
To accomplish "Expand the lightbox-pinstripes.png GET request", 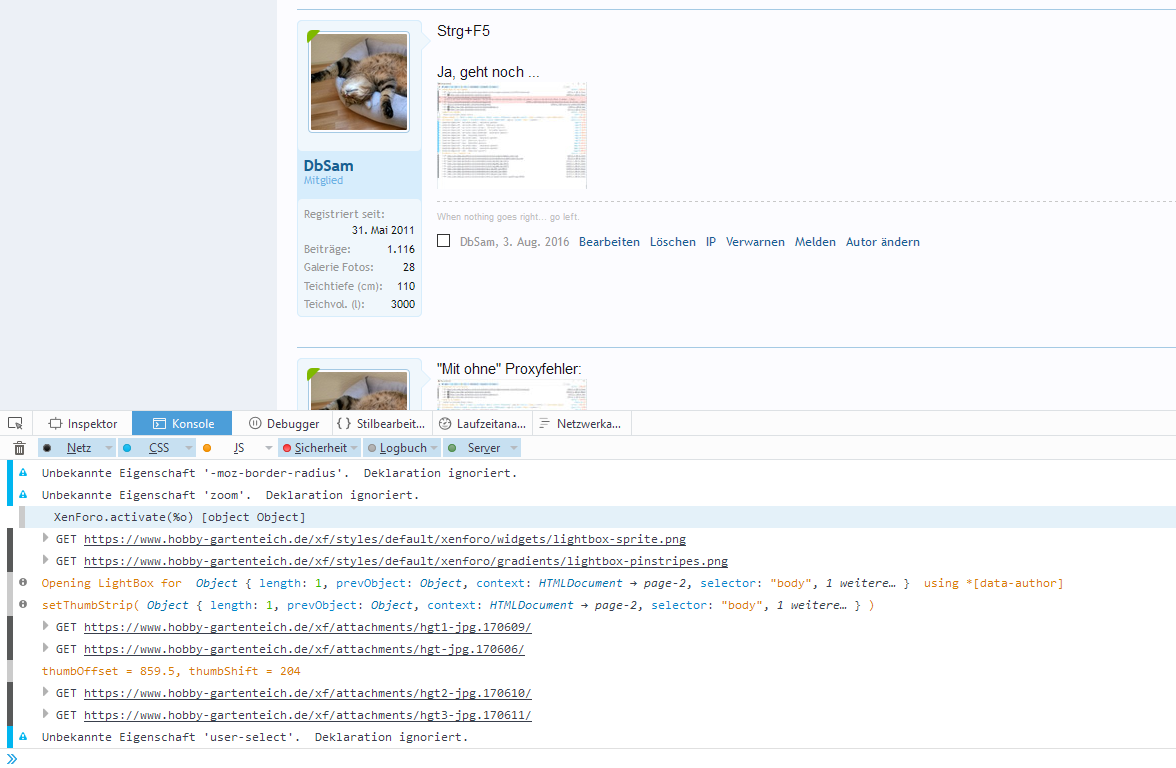I will click(x=45, y=560).
